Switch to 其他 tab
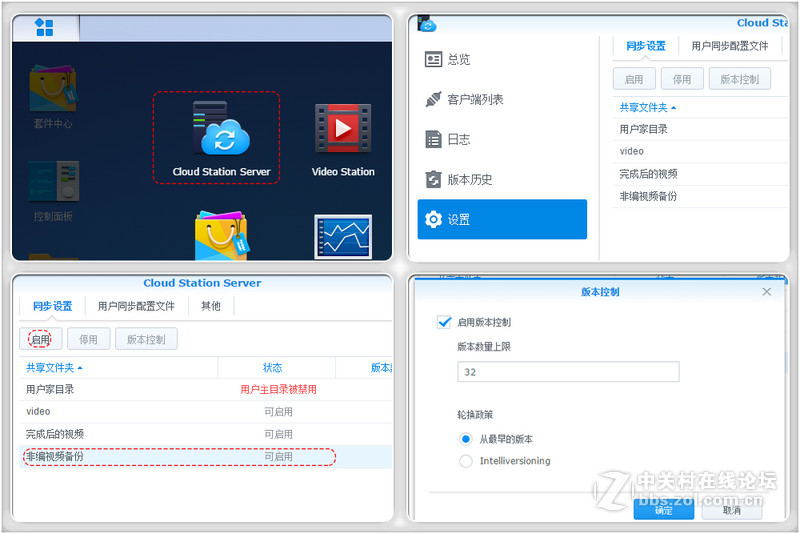 point(211,306)
